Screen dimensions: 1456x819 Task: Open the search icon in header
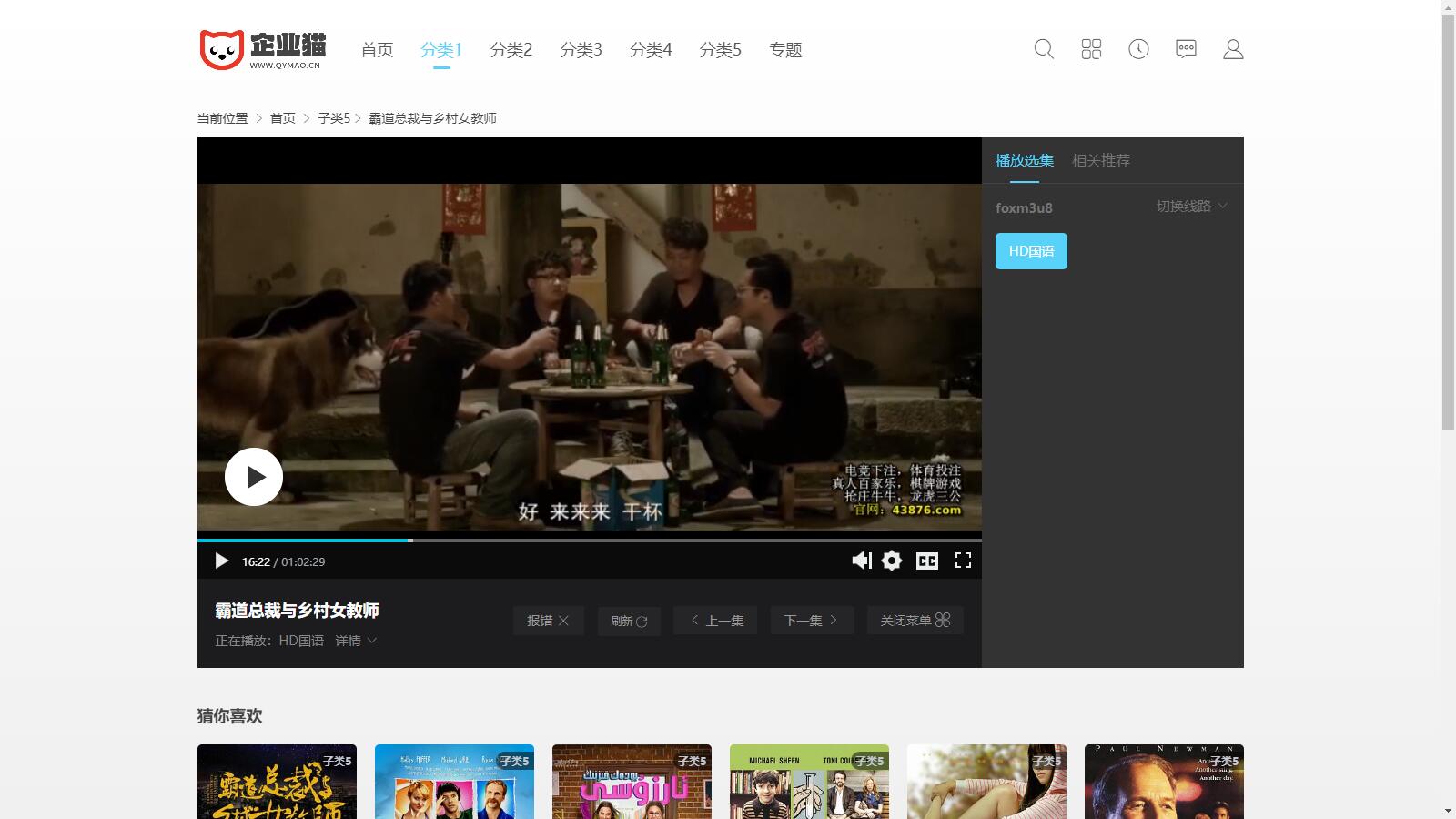pos(1044,49)
